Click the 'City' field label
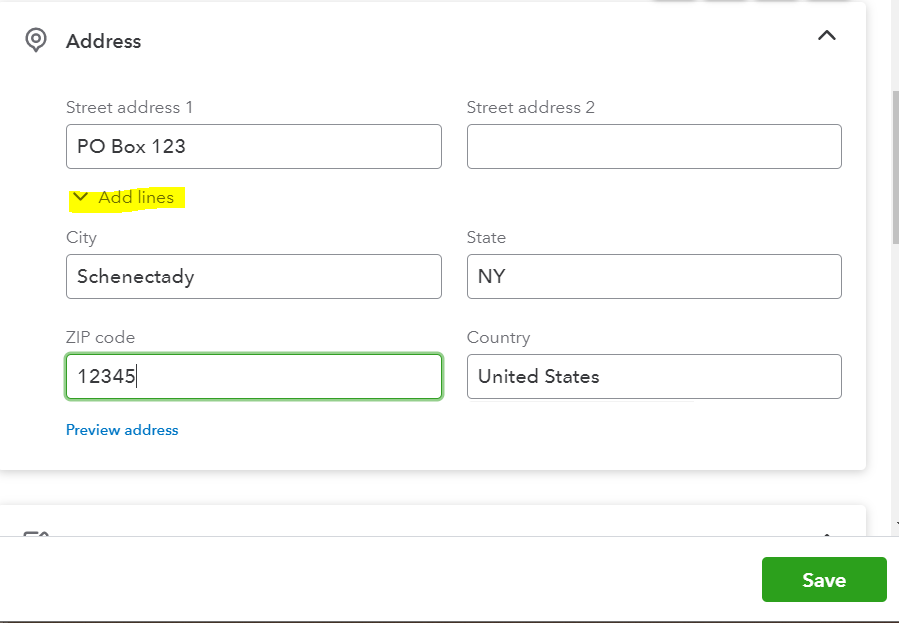 tap(81, 238)
